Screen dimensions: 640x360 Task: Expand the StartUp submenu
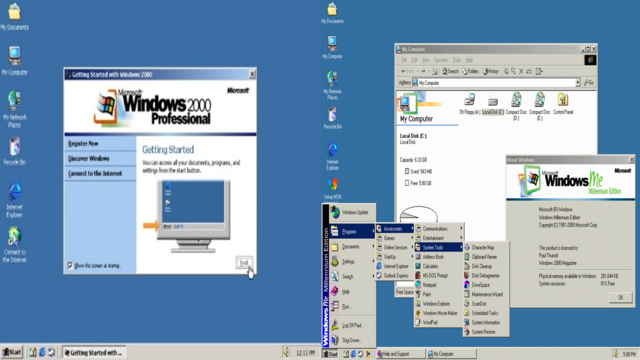click(394, 257)
